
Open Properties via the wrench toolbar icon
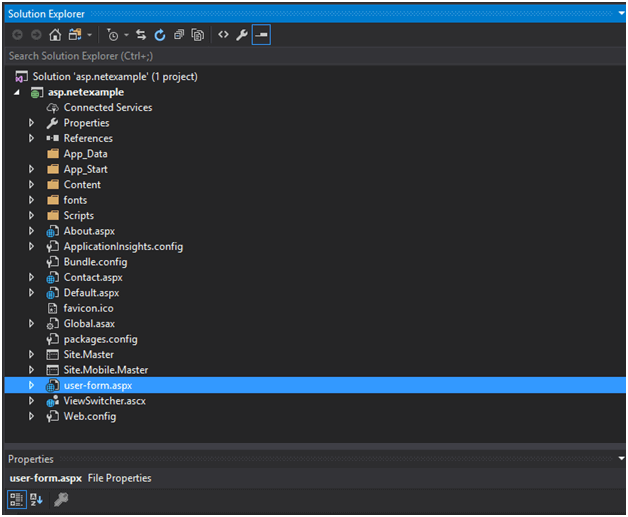(x=242, y=35)
